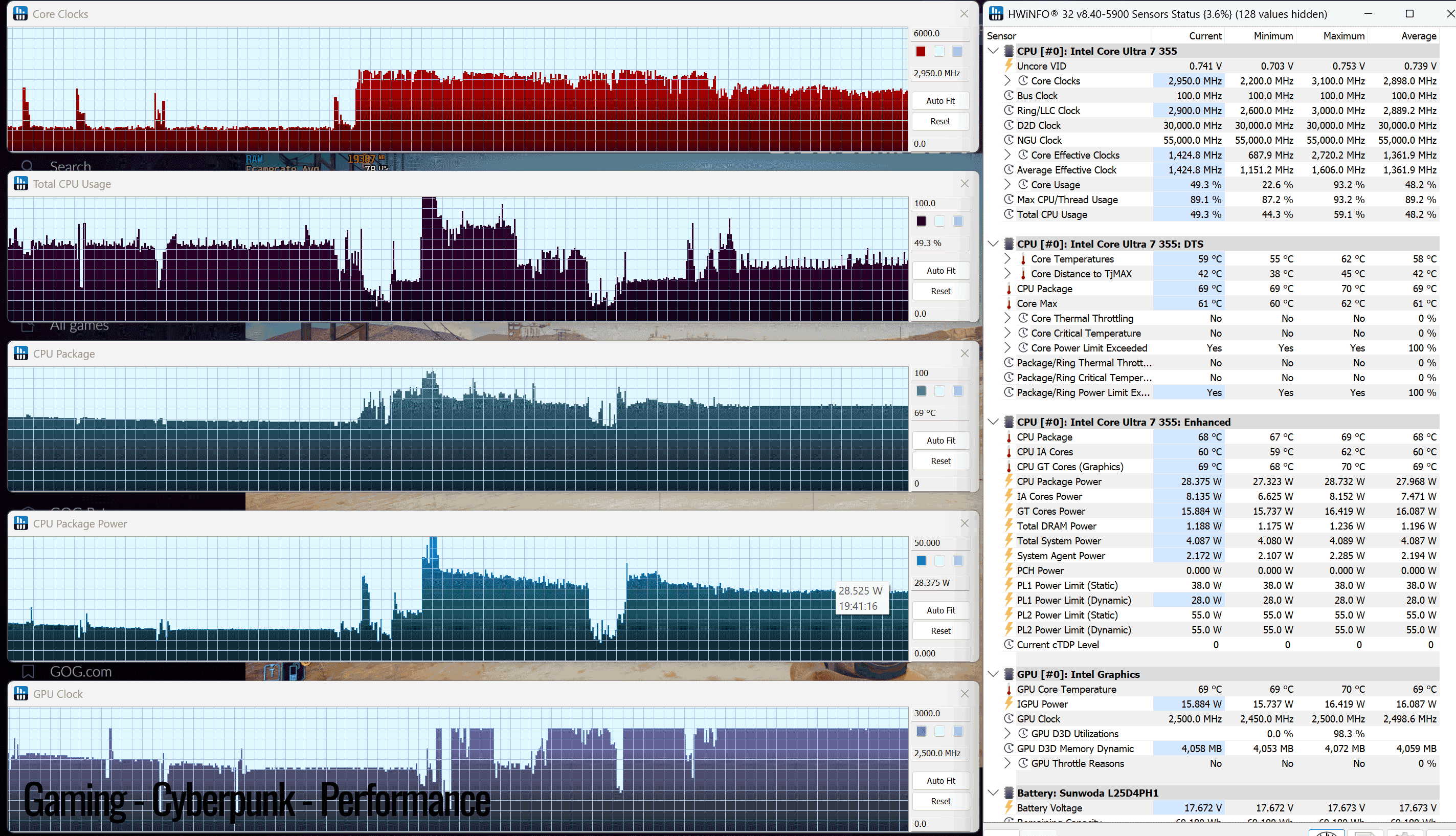Click the 6000.0 maximum field in Core Clocks graph

point(940,33)
